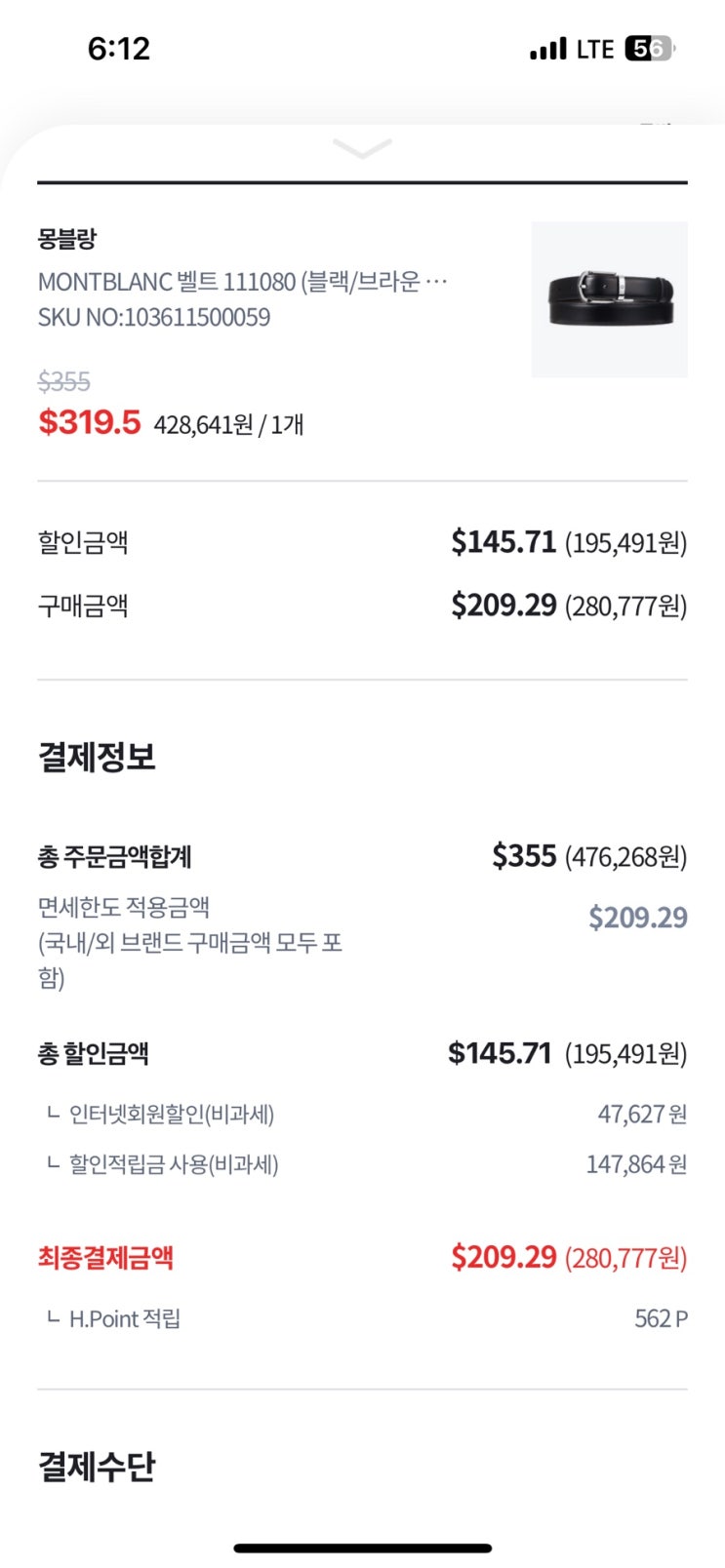Select the H.Point 적립 sub-item
The height and width of the screenshot is (1568, 725).
tap(124, 1319)
